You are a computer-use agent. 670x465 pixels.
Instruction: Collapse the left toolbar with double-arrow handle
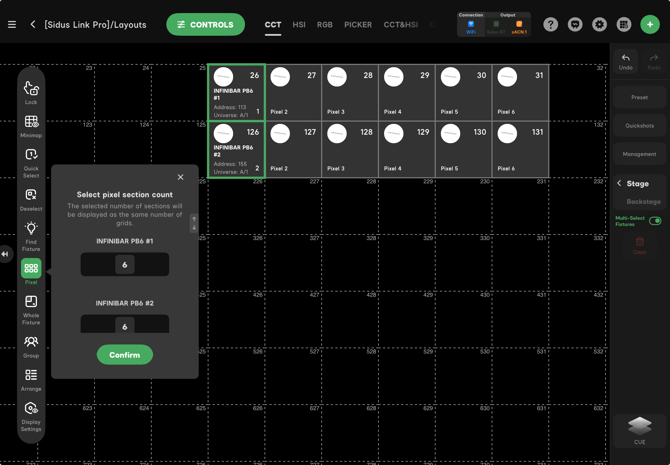[5, 254]
